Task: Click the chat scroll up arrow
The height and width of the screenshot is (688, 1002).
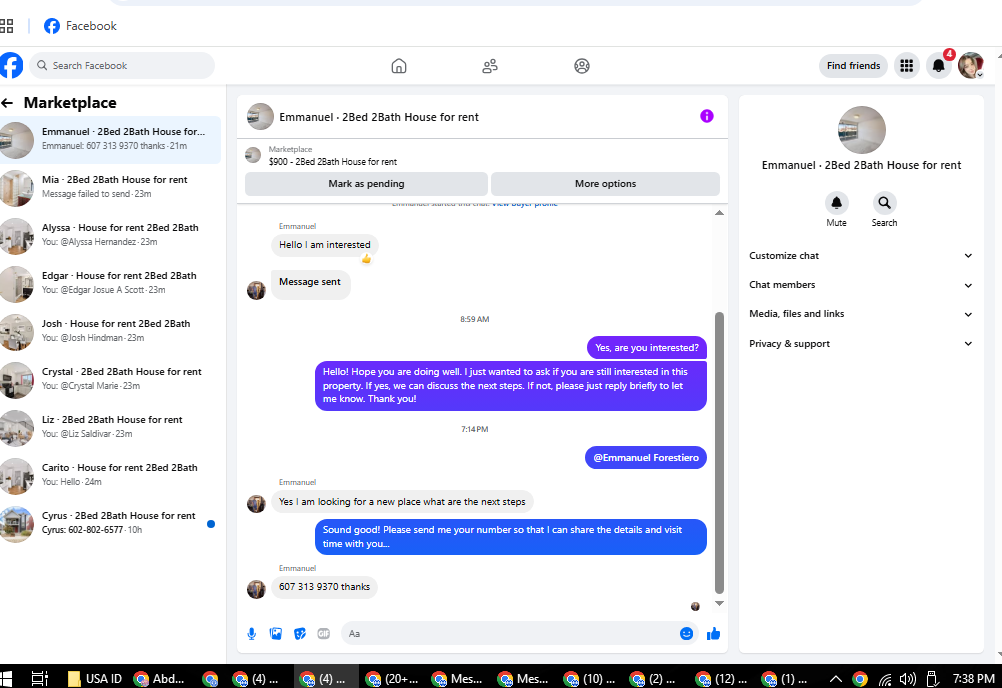Action: tap(719, 213)
